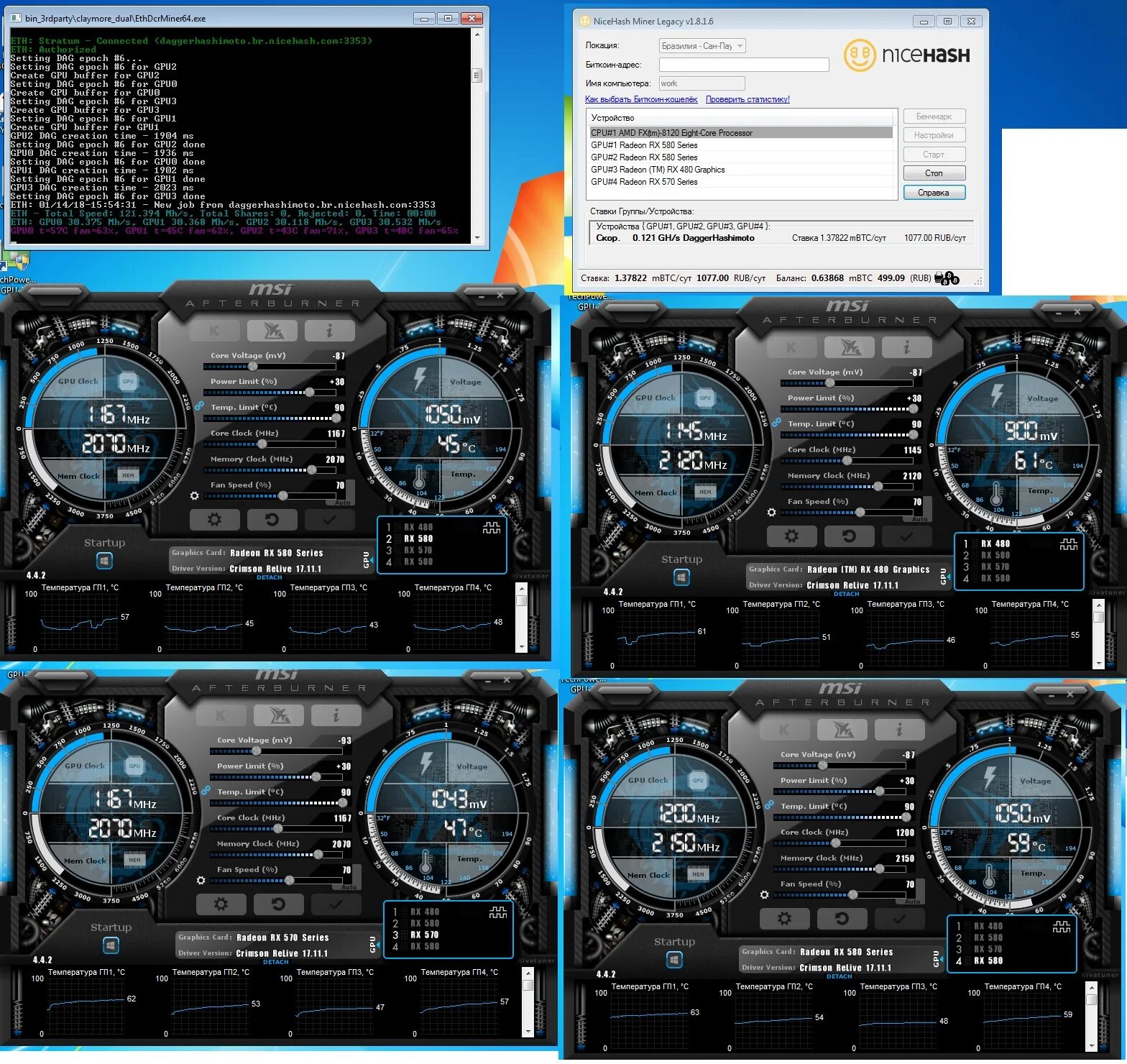1127x1064 pixels.
Task: Click Kombustor jet icon in RX 480 Afterburner window
Action: point(850,347)
